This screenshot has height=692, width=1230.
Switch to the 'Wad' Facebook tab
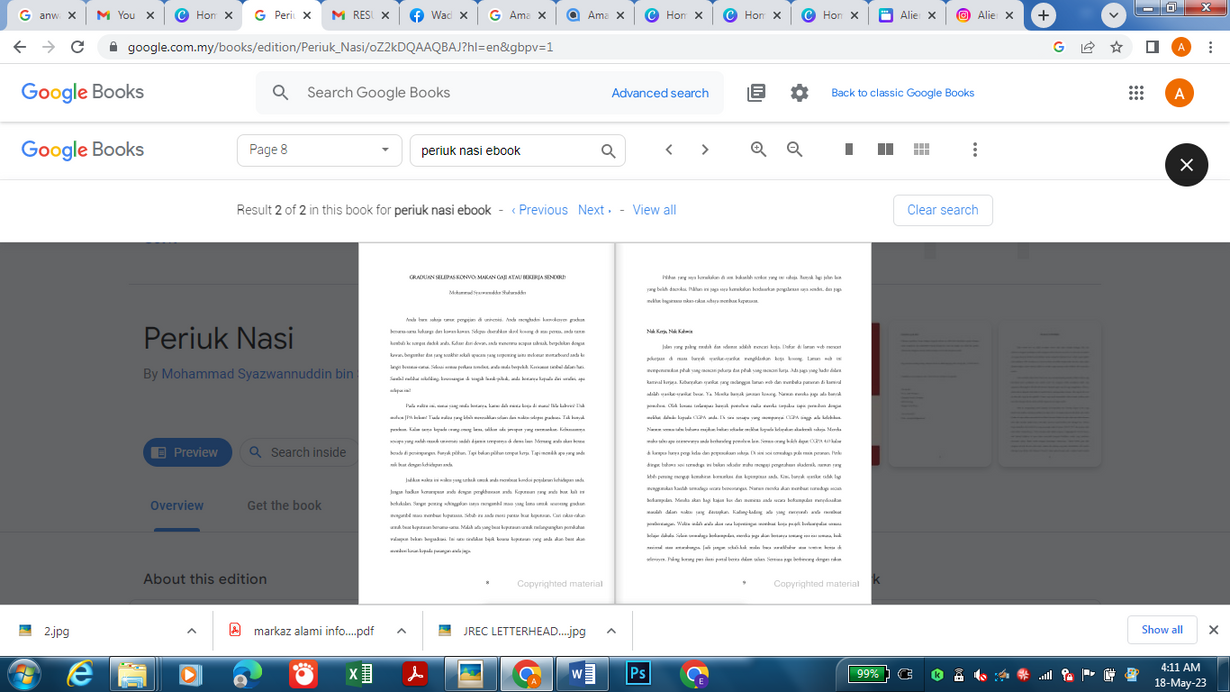pos(440,16)
